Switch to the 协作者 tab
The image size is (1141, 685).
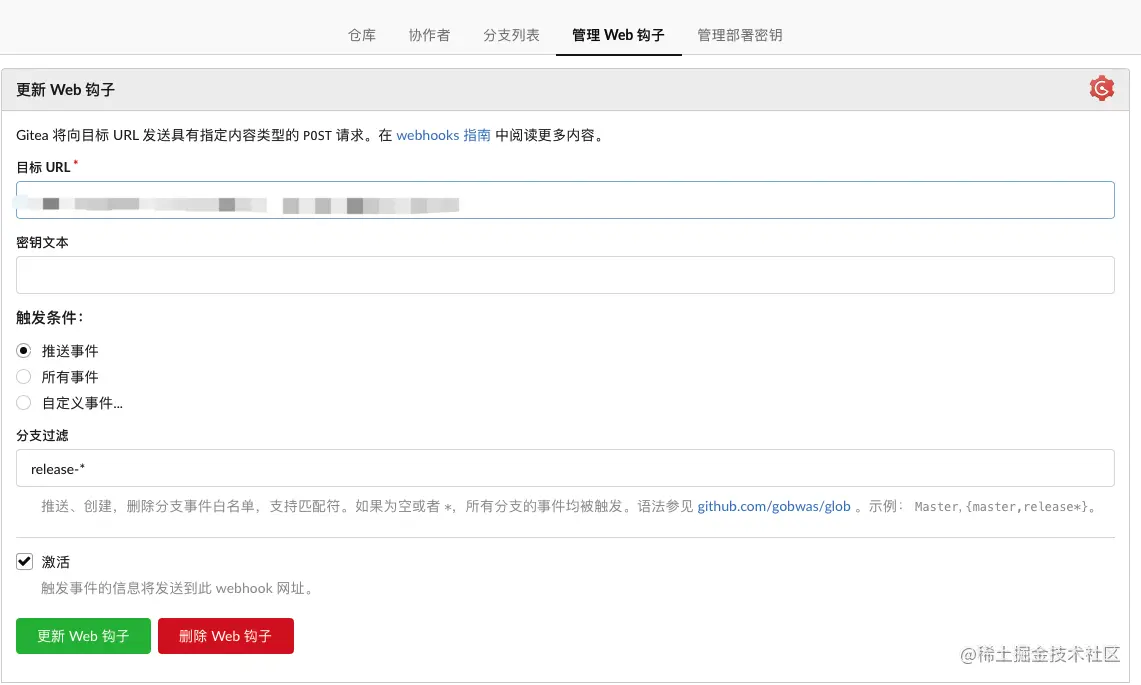[x=429, y=35]
